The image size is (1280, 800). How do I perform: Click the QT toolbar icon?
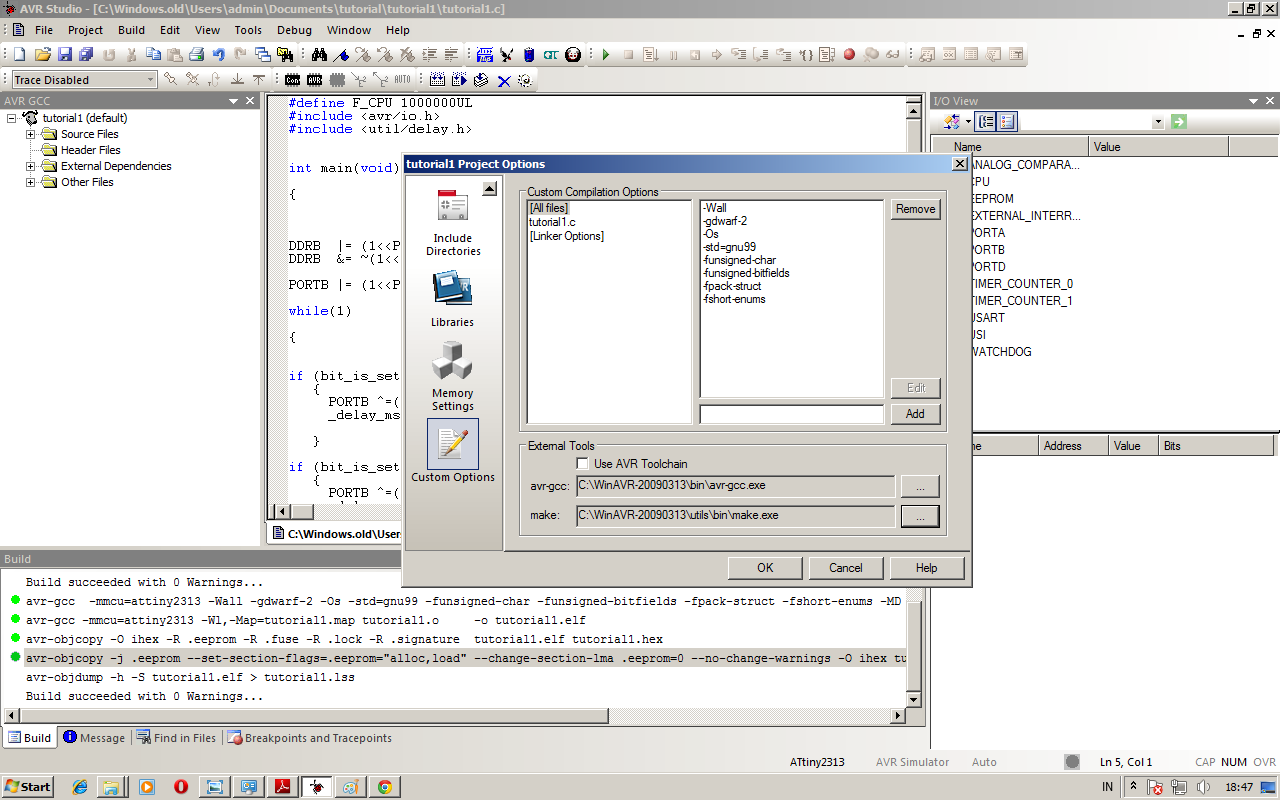(x=551, y=54)
